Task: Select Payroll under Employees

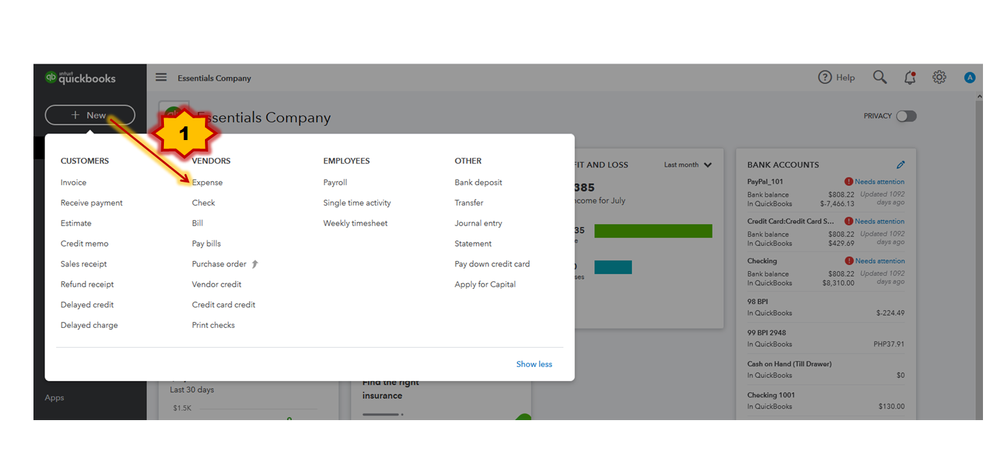Action: coord(335,182)
